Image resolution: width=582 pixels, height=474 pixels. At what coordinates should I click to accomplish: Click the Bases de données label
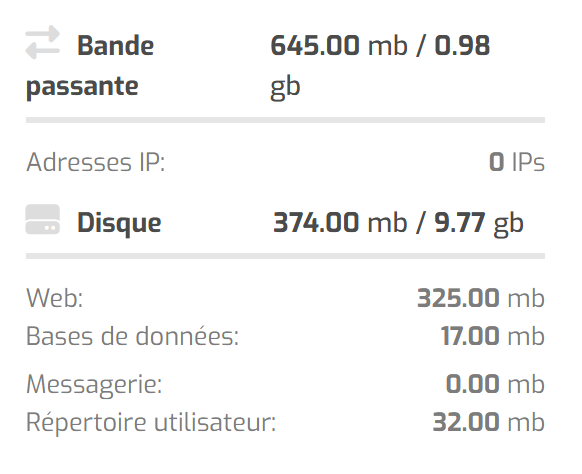click(x=133, y=336)
